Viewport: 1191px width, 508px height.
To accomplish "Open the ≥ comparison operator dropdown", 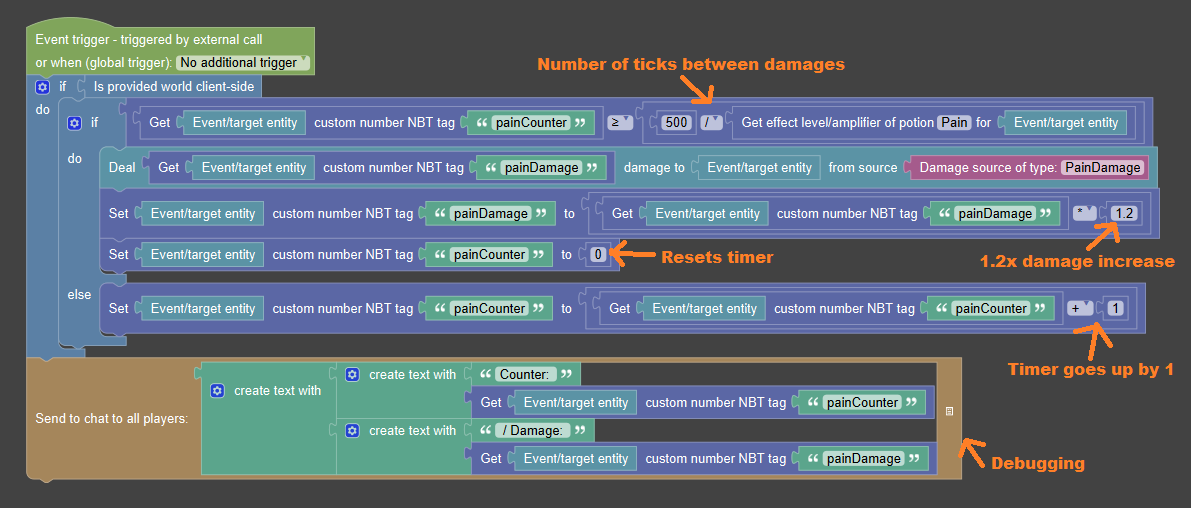I will [621, 122].
